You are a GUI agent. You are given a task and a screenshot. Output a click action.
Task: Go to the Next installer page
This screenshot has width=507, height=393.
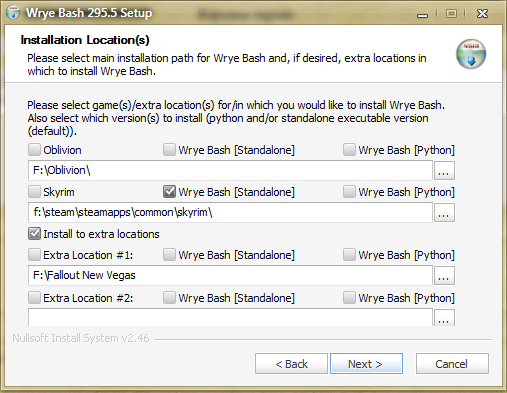point(366,364)
